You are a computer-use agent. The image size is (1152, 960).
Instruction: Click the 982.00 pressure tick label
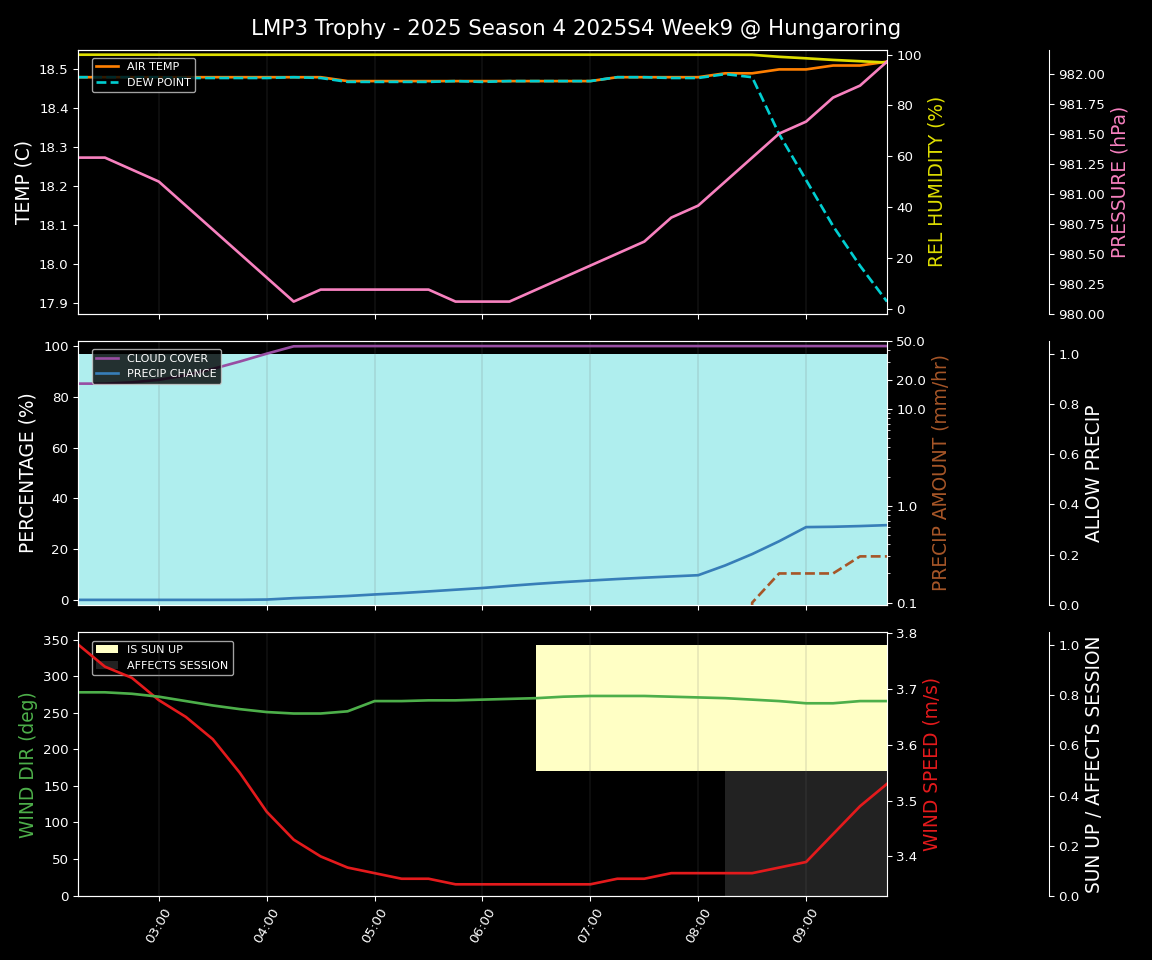click(x=1081, y=75)
